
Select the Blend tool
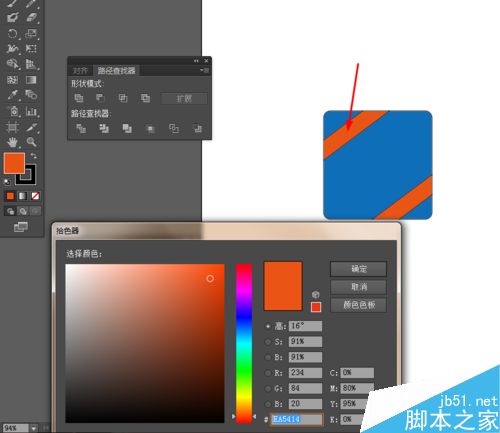click(x=31, y=95)
